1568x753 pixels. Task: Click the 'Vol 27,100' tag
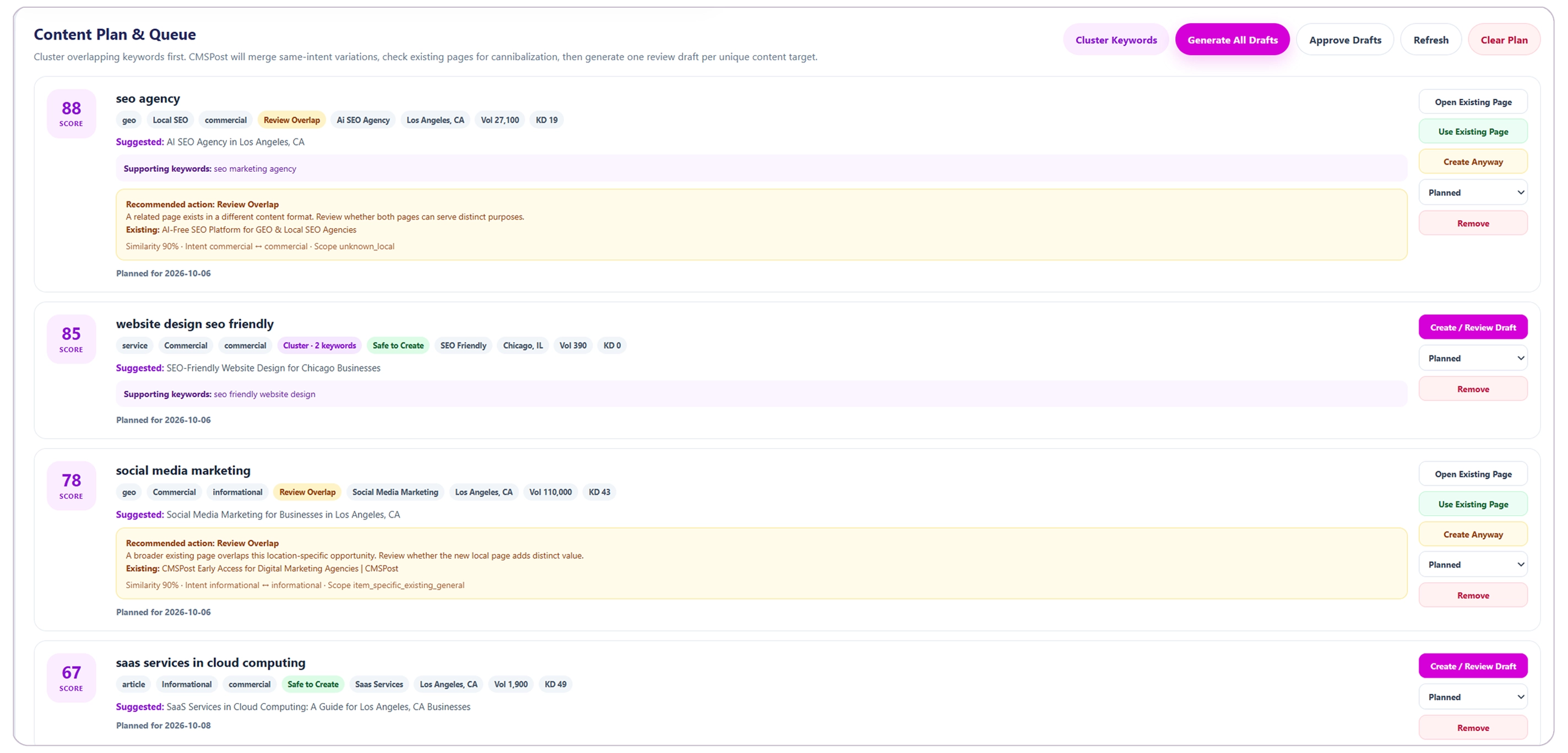click(x=500, y=120)
